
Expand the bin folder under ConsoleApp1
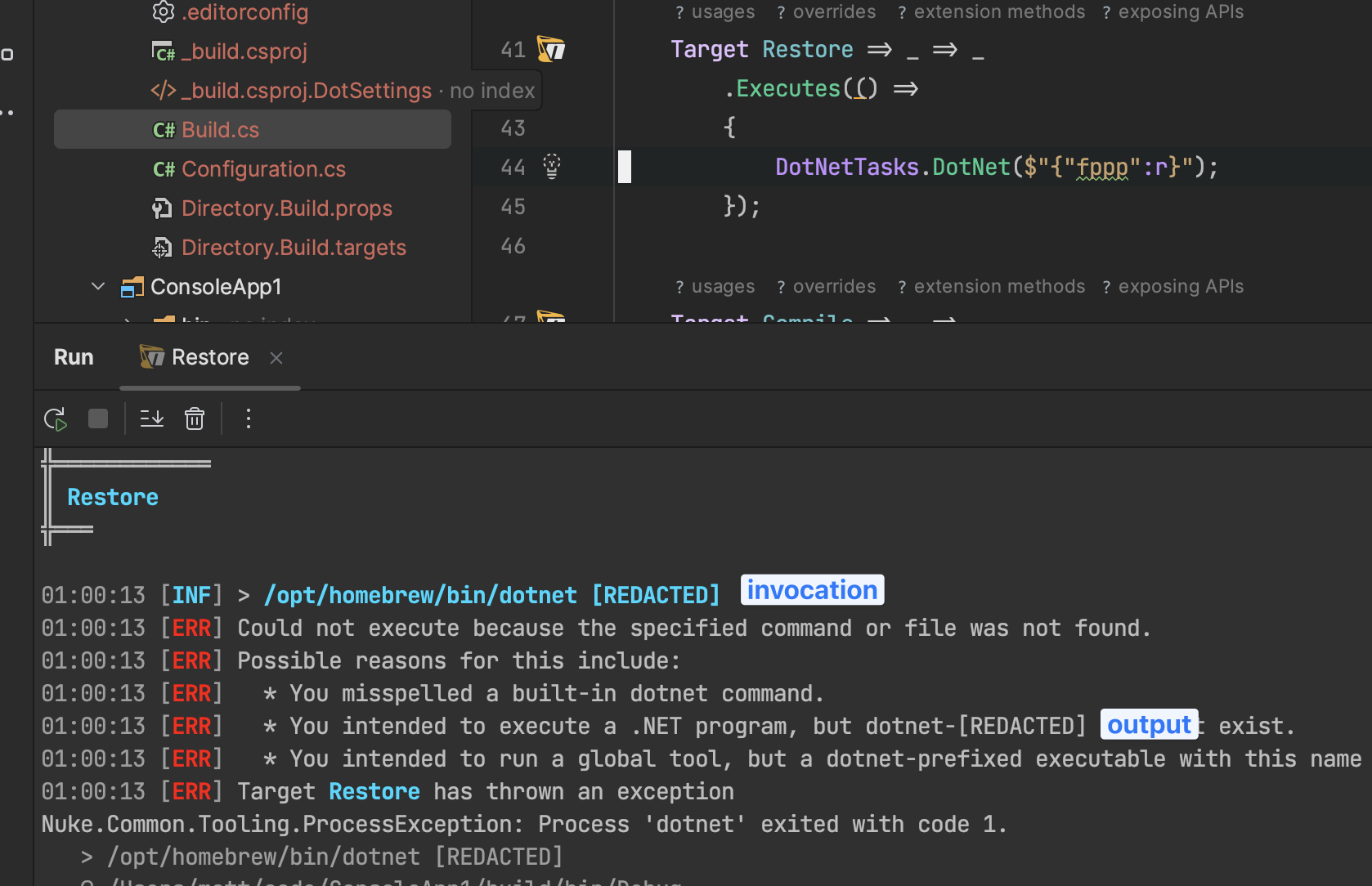click(127, 323)
